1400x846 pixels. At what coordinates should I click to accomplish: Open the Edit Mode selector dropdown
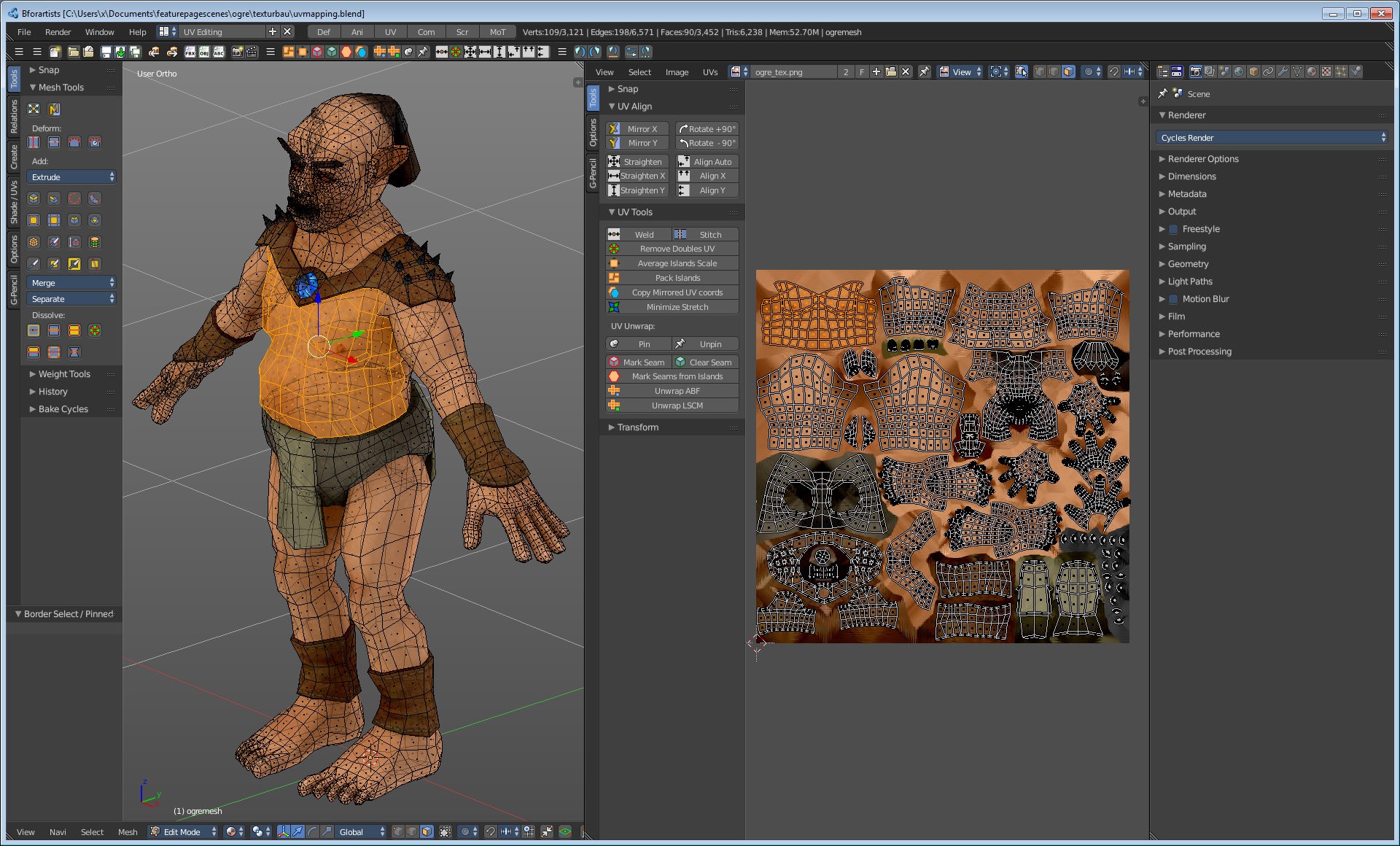point(183,831)
